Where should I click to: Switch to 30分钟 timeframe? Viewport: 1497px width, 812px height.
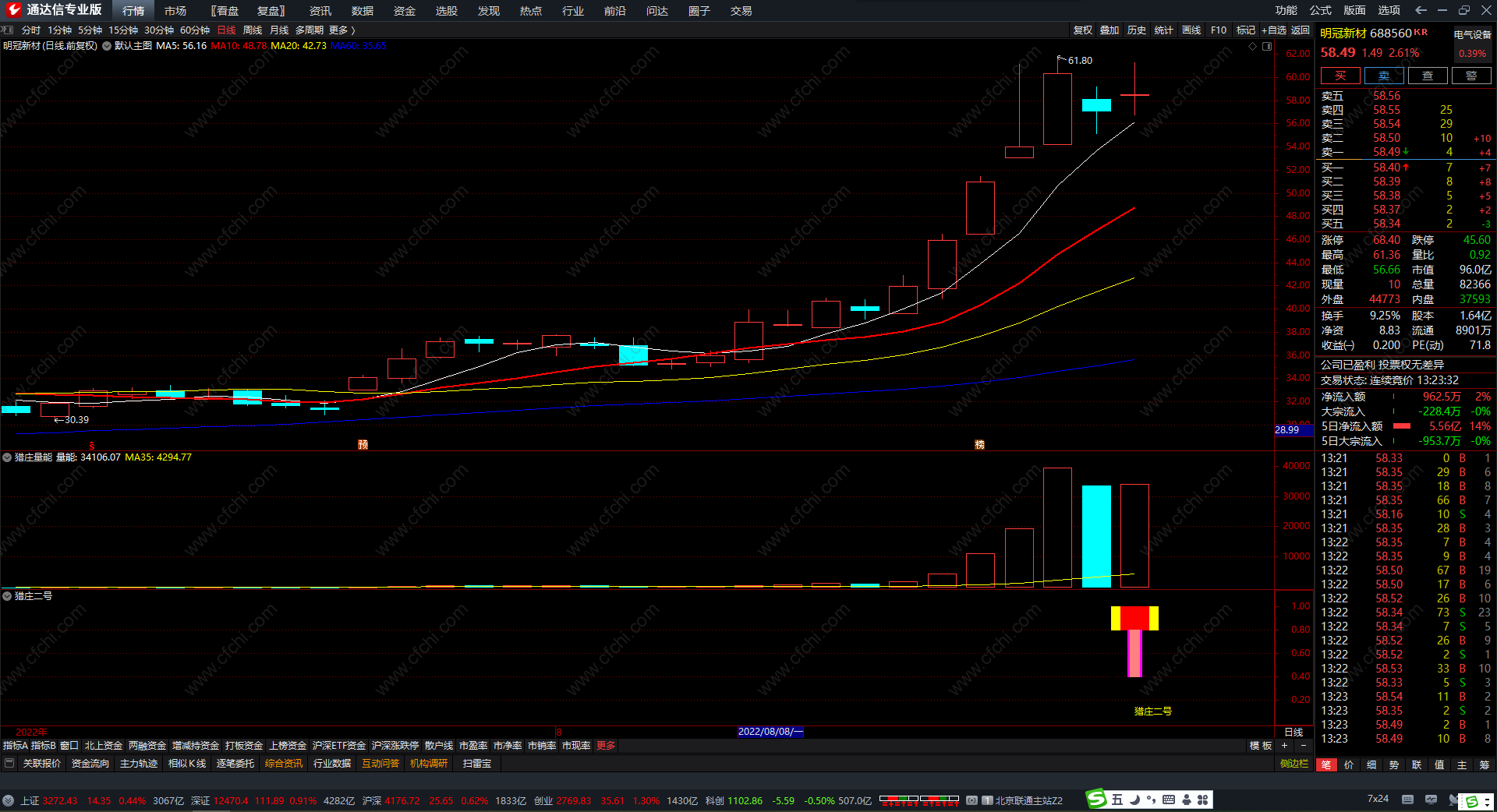coord(159,30)
